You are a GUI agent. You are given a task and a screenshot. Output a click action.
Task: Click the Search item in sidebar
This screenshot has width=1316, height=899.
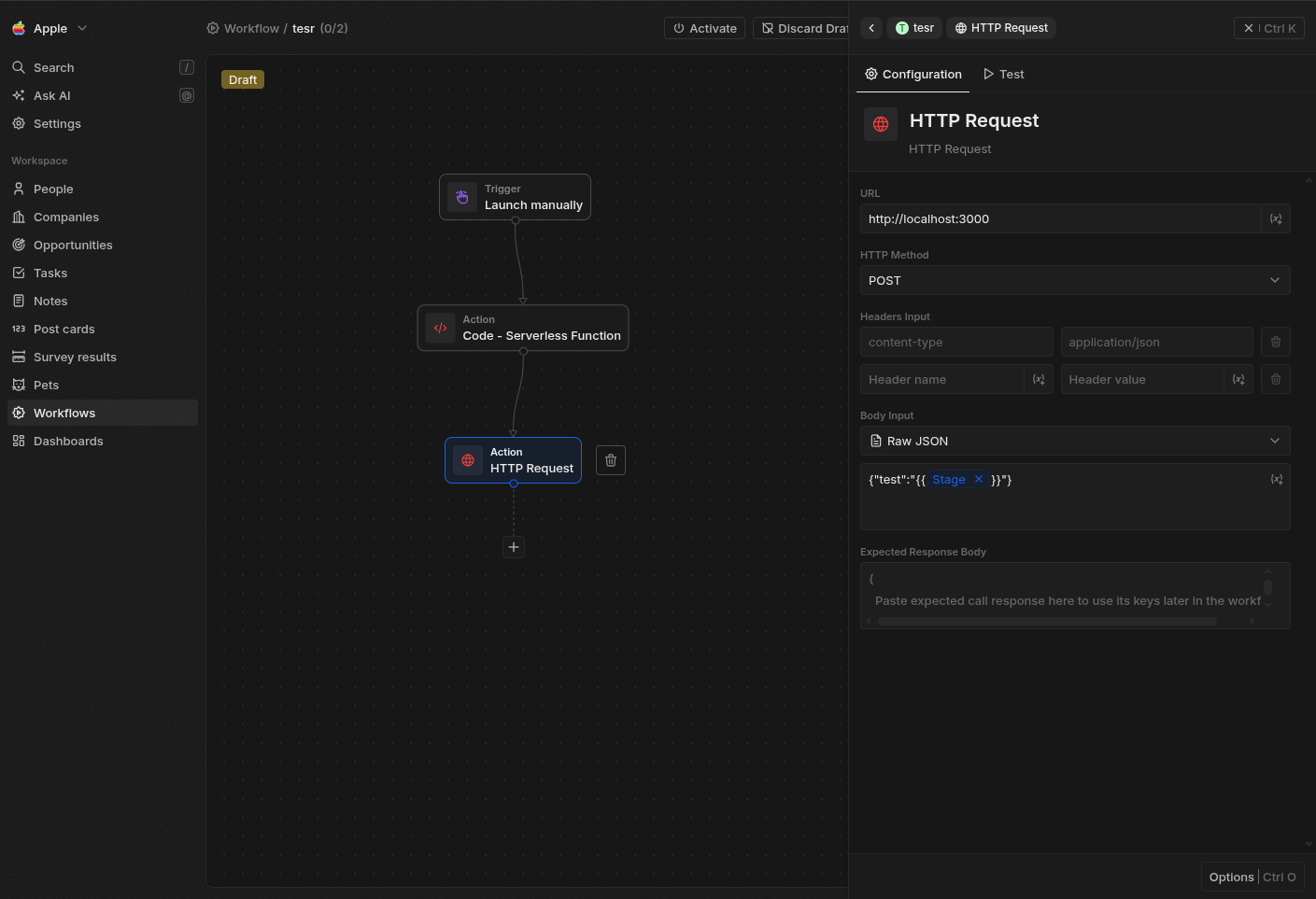point(103,67)
